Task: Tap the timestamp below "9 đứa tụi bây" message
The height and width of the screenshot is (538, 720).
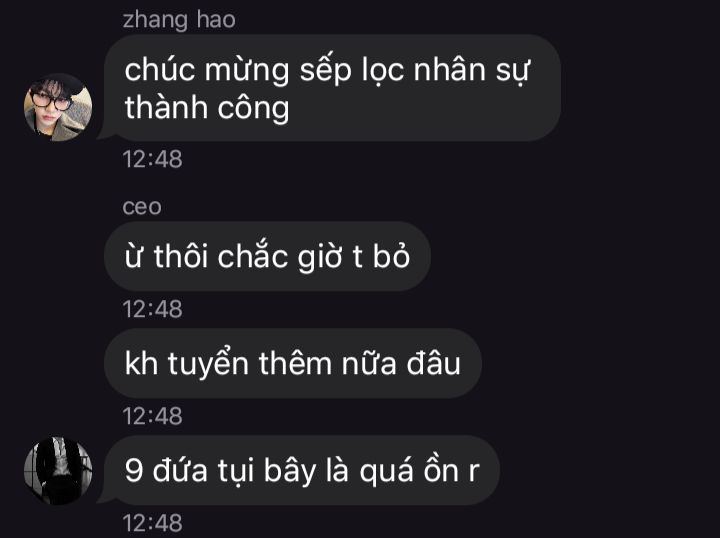Action: [152, 523]
